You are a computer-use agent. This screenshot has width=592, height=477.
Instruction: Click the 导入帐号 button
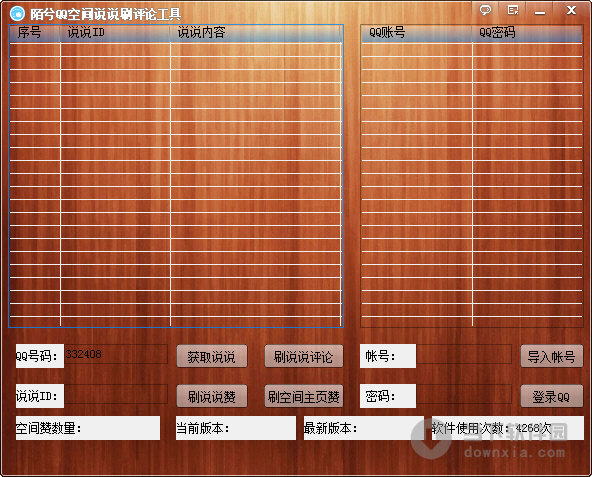552,356
